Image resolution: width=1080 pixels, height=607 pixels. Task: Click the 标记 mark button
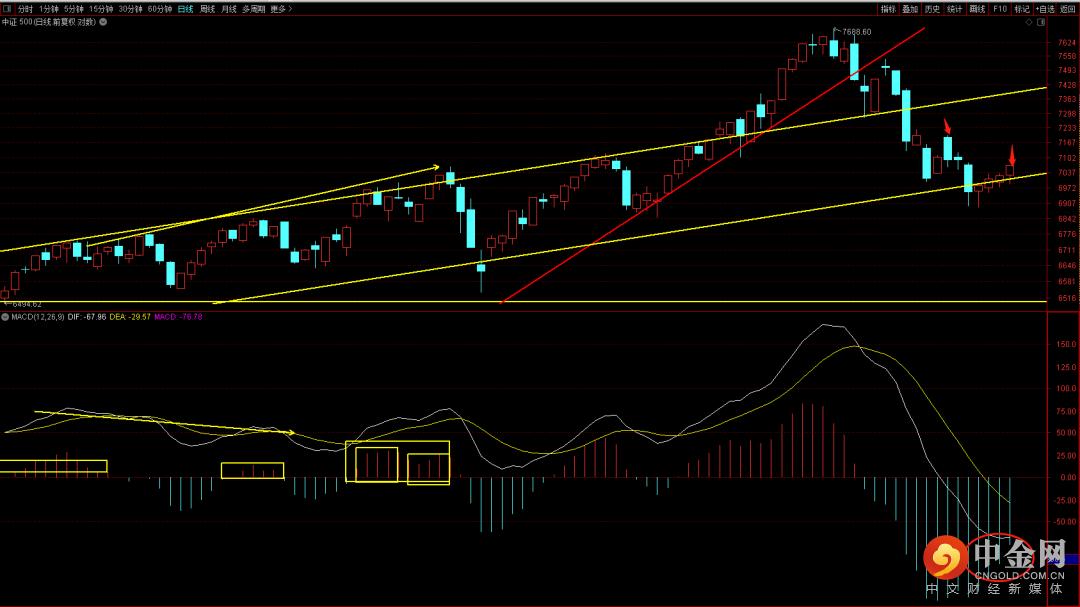(x=1021, y=9)
